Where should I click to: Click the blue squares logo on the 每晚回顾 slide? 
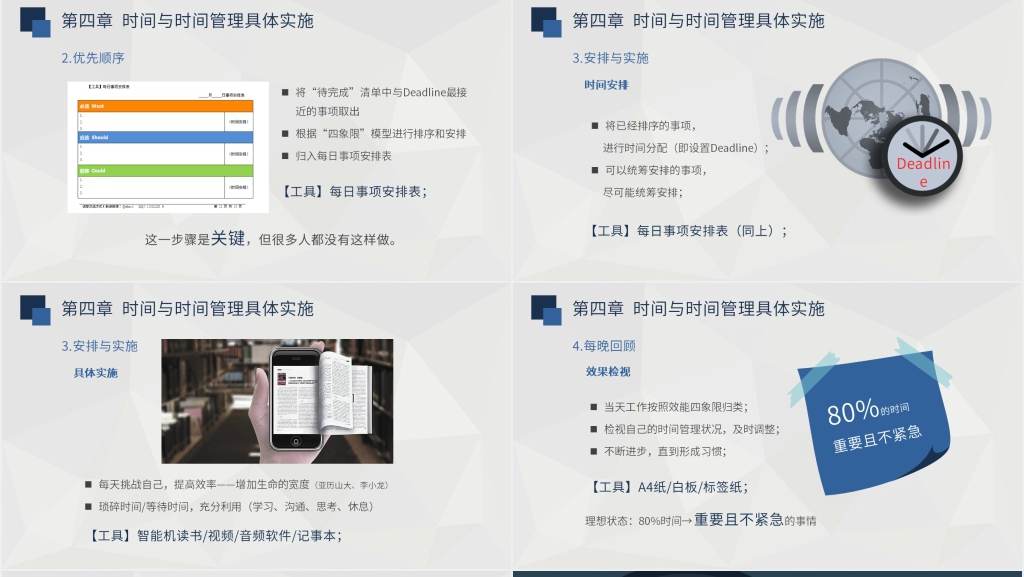[x=546, y=309]
